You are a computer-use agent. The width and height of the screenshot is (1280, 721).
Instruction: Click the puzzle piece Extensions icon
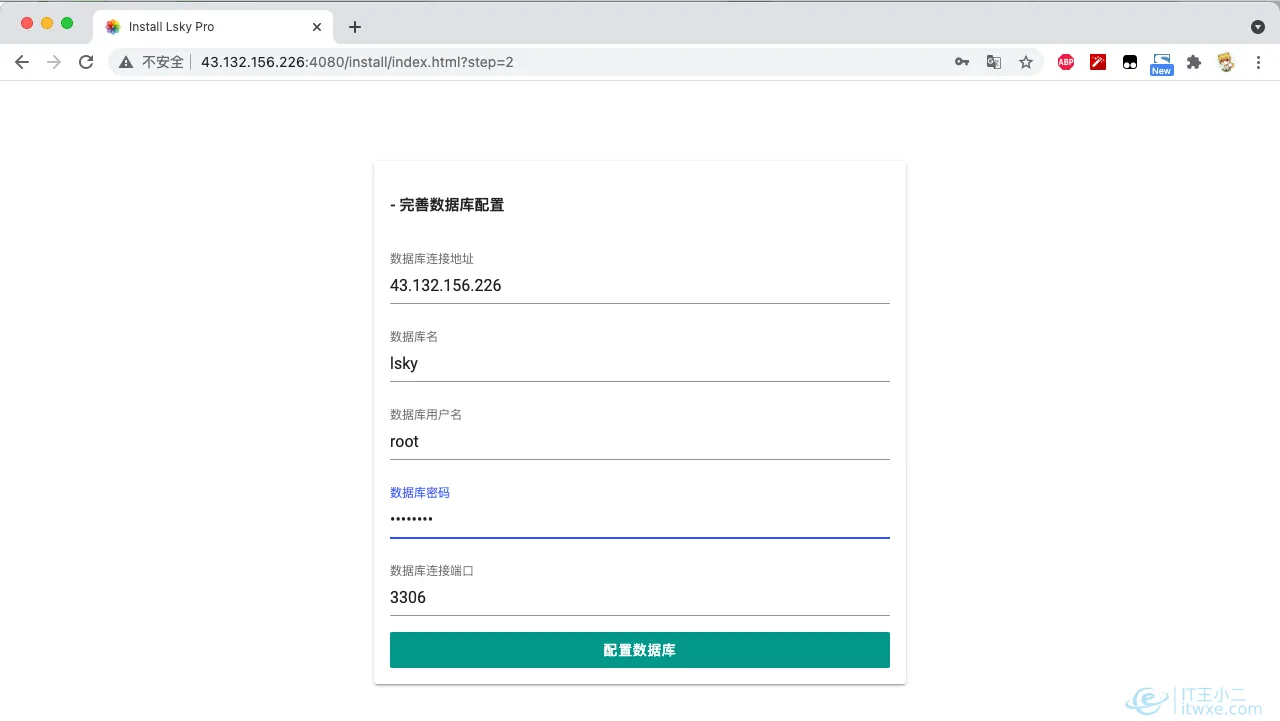tap(1194, 62)
